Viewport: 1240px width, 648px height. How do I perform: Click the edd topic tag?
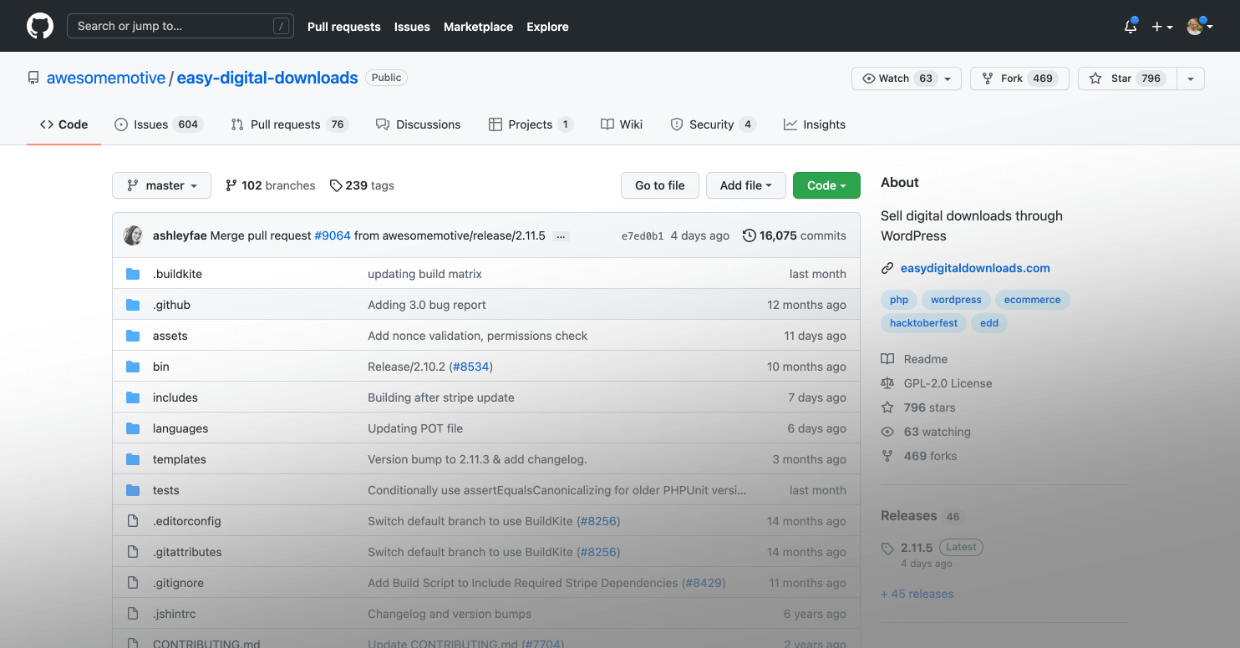pyautogui.click(x=989, y=323)
